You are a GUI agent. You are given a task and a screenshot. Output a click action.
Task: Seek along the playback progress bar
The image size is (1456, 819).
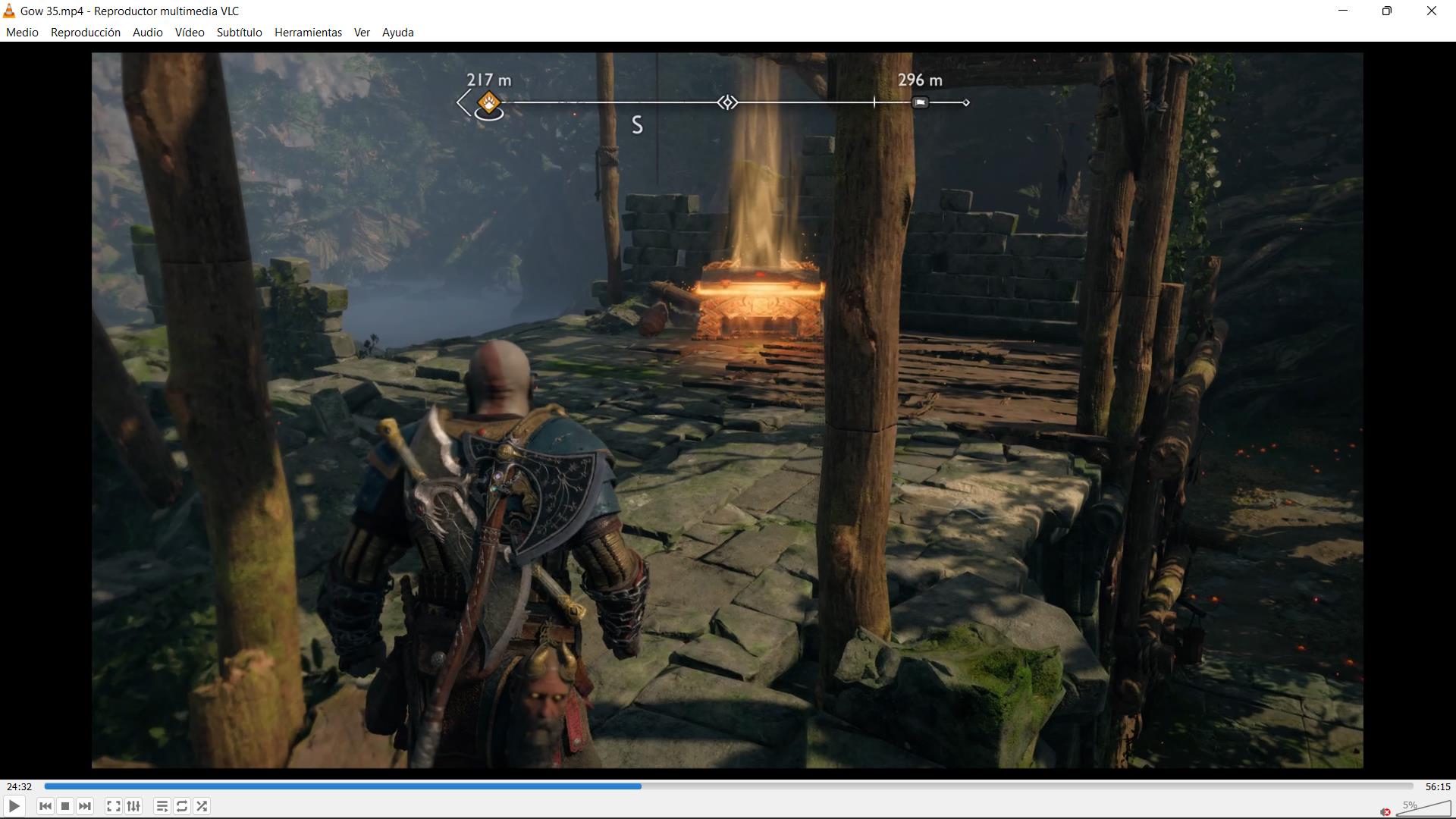click(x=728, y=786)
